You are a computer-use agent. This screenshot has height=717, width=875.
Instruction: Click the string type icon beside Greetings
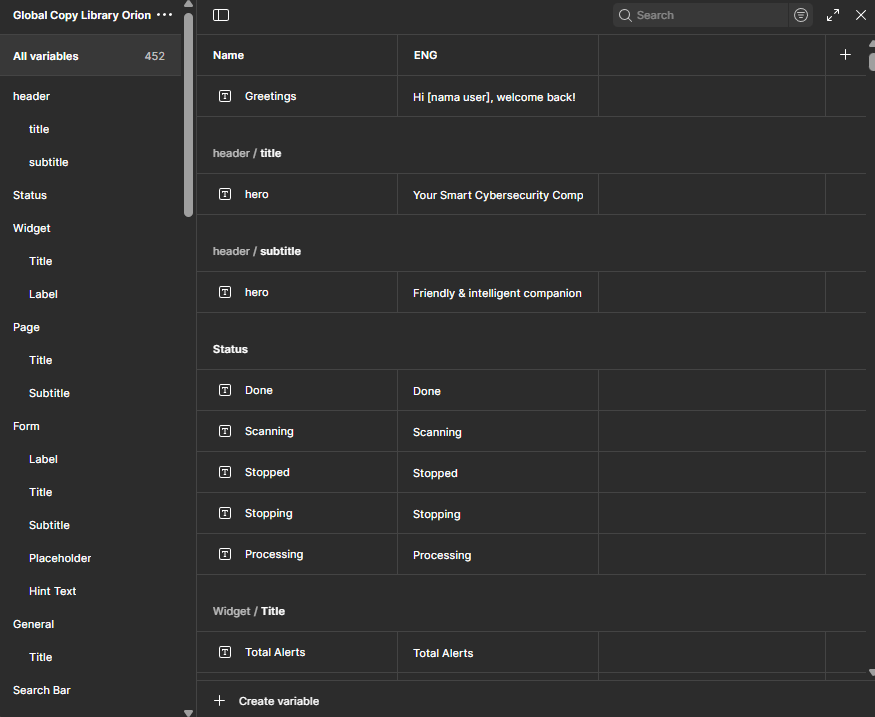(225, 96)
